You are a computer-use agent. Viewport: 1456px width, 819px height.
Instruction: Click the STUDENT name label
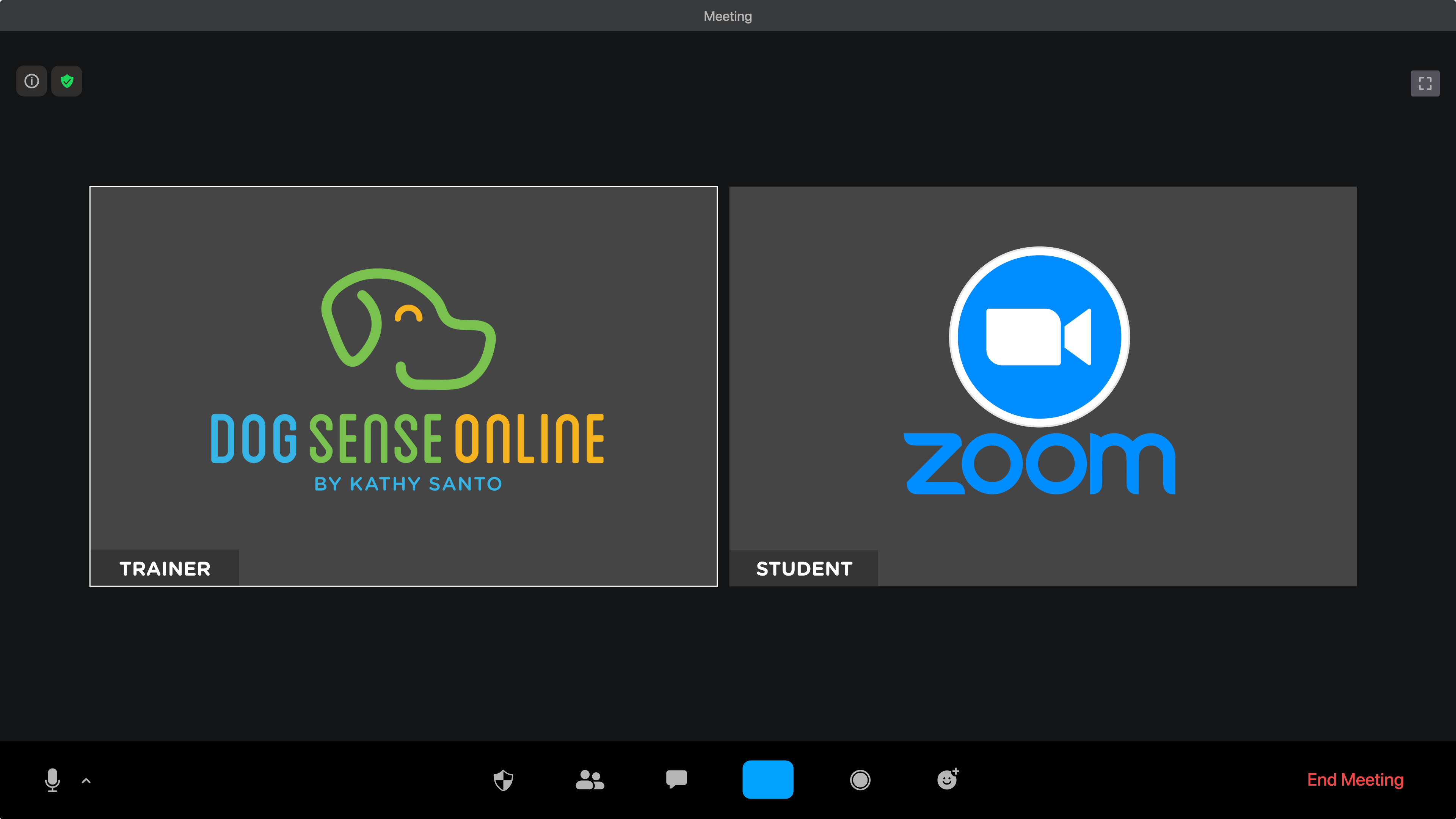tap(804, 569)
